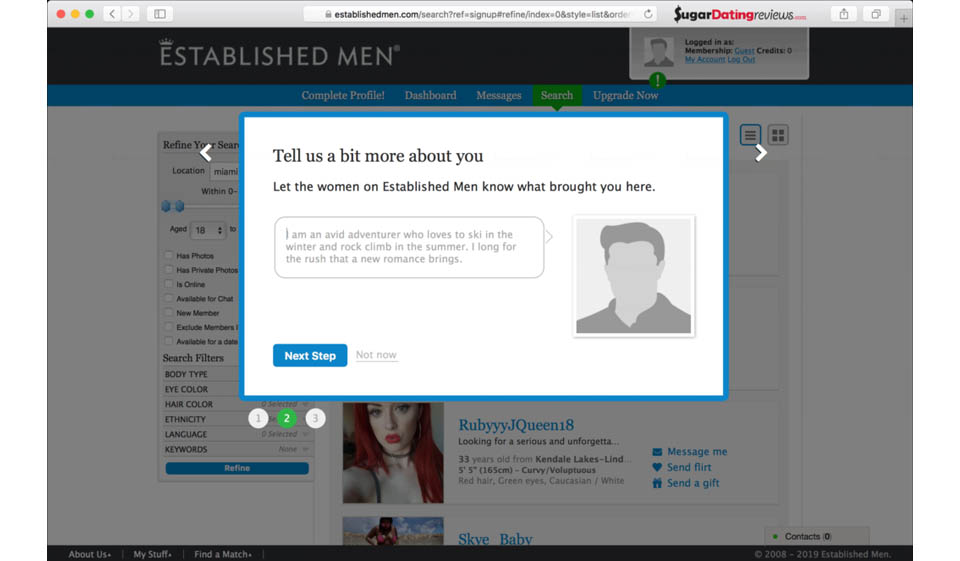The image size is (960, 561).
Task: Switch to grid view icon
Action: pyautogui.click(x=778, y=135)
